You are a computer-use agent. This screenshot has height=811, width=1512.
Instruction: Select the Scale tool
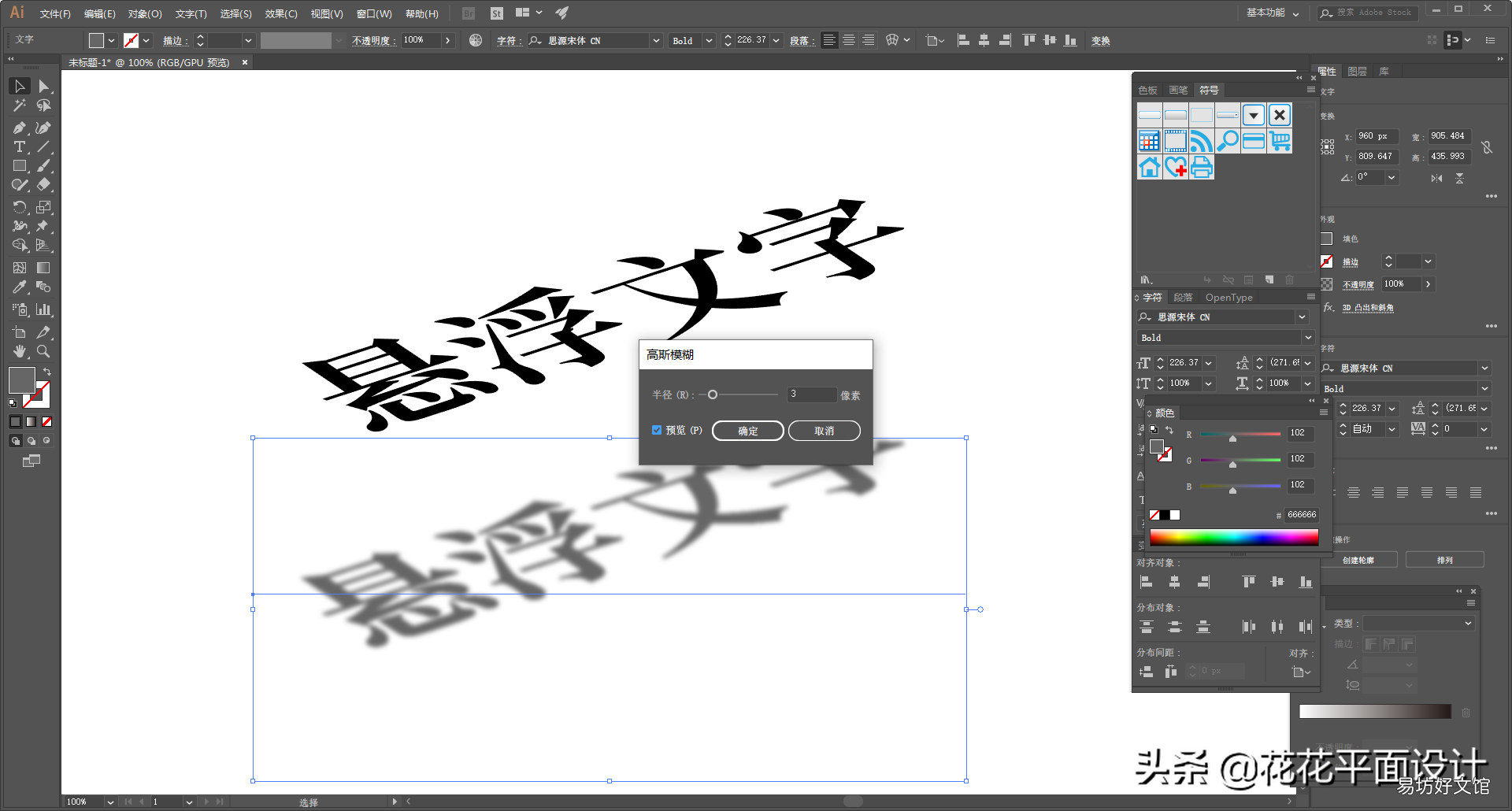coord(44,207)
